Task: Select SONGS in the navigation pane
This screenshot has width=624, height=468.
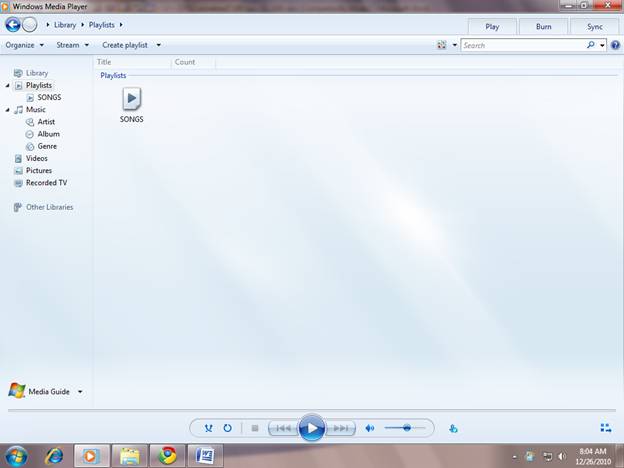Action: (x=49, y=97)
